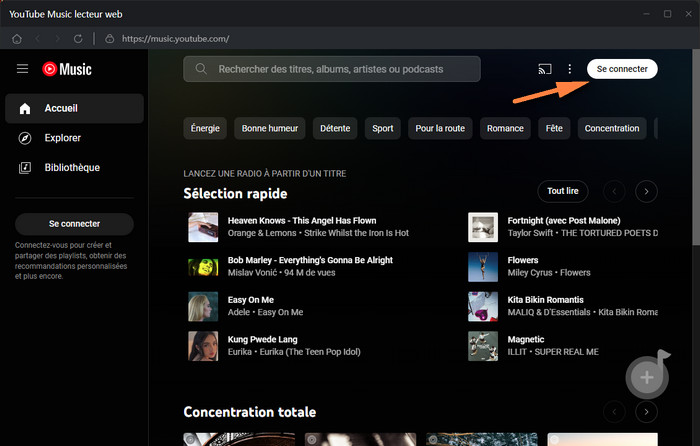
Task: Click the search field for titles and albums
Action: tap(332, 69)
